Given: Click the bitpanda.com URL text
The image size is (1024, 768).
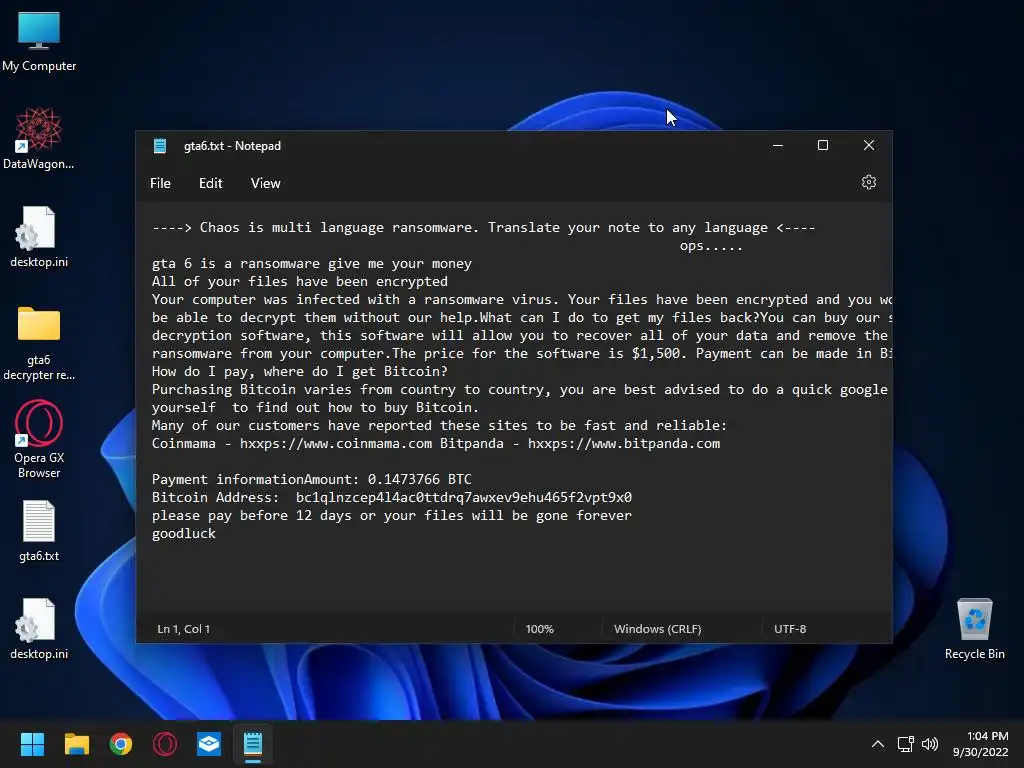Looking at the screenshot, I should click(x=624, y=443).
